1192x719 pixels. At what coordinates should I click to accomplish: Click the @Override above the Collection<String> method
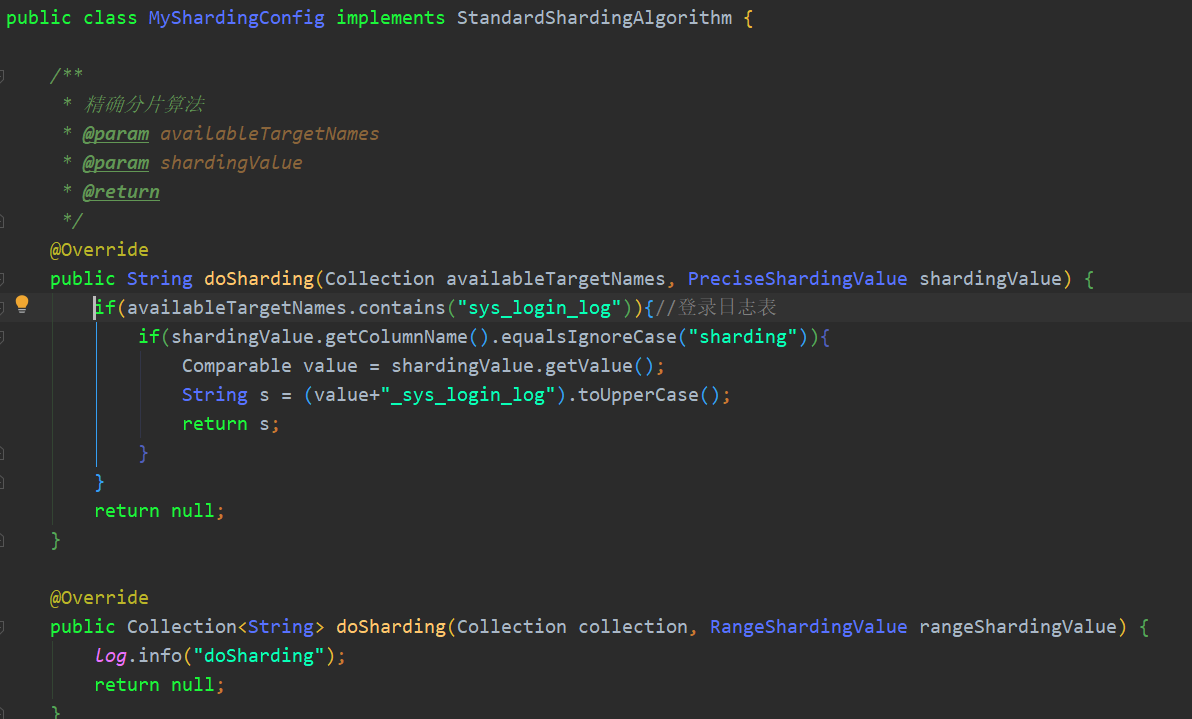[x=99, y=598]
